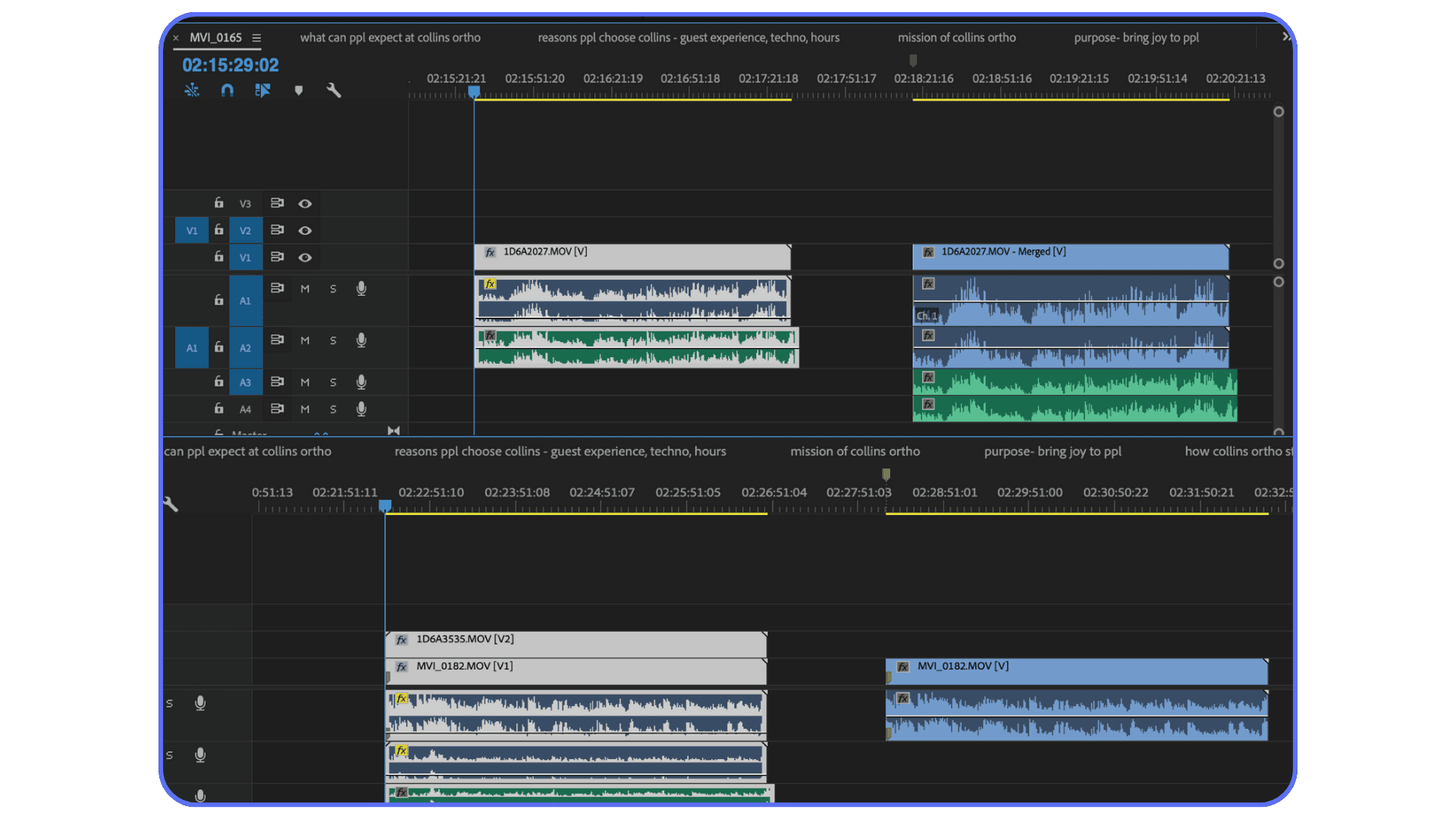Toggle Snap in the timeline
Image resolution: width=1456 pixels, height=819 pixels.
coord(227,90)
